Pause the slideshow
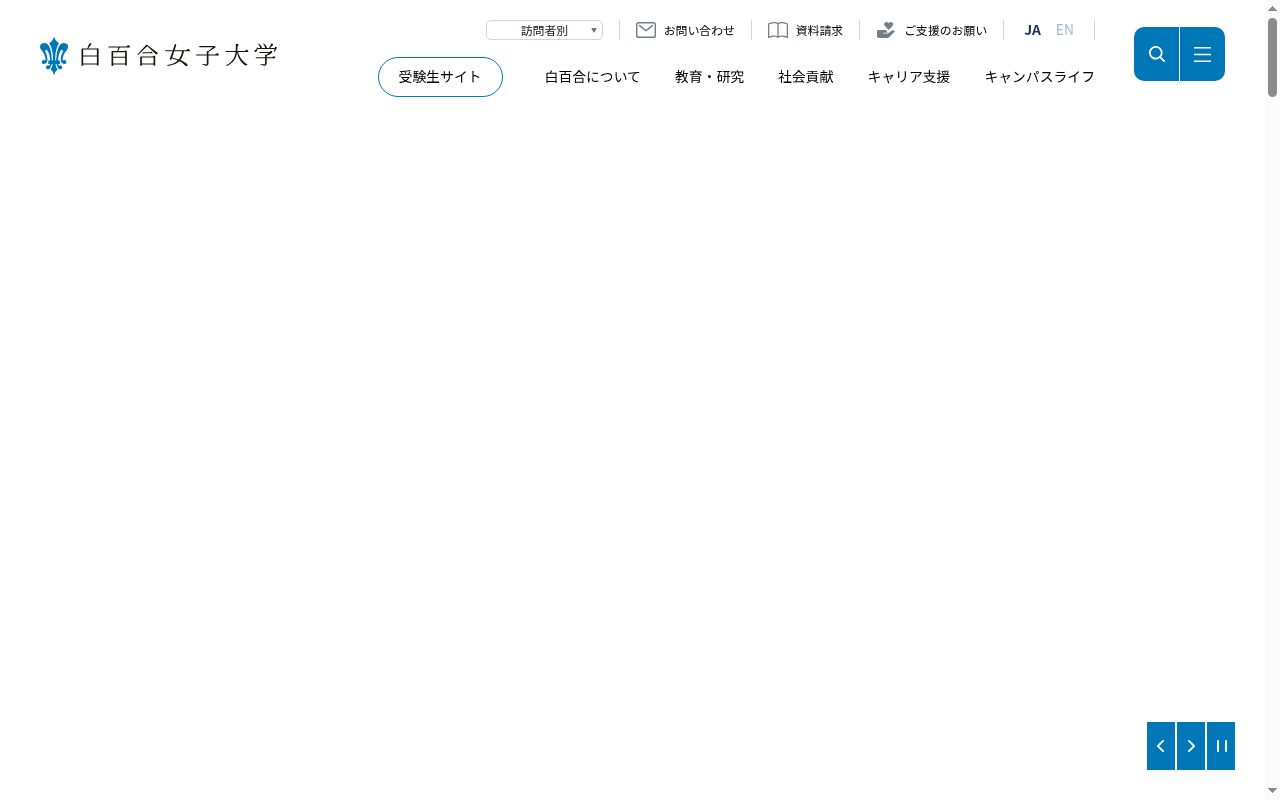The width and height of the screenshot is (1280, 800). pos(1221,746)
